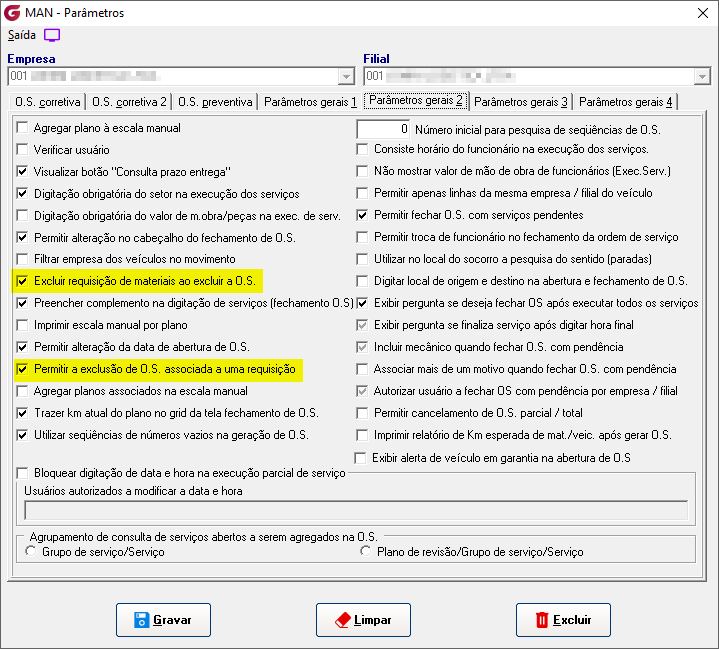
Task: Check Não mostrar valor de mão de obra
Action: [362, 171]
